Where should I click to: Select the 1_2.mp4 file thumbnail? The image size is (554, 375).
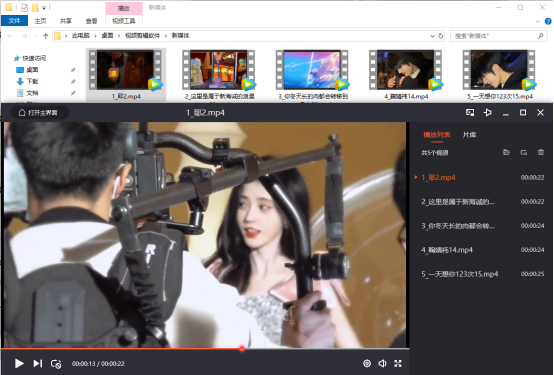(x=126, y=75)
